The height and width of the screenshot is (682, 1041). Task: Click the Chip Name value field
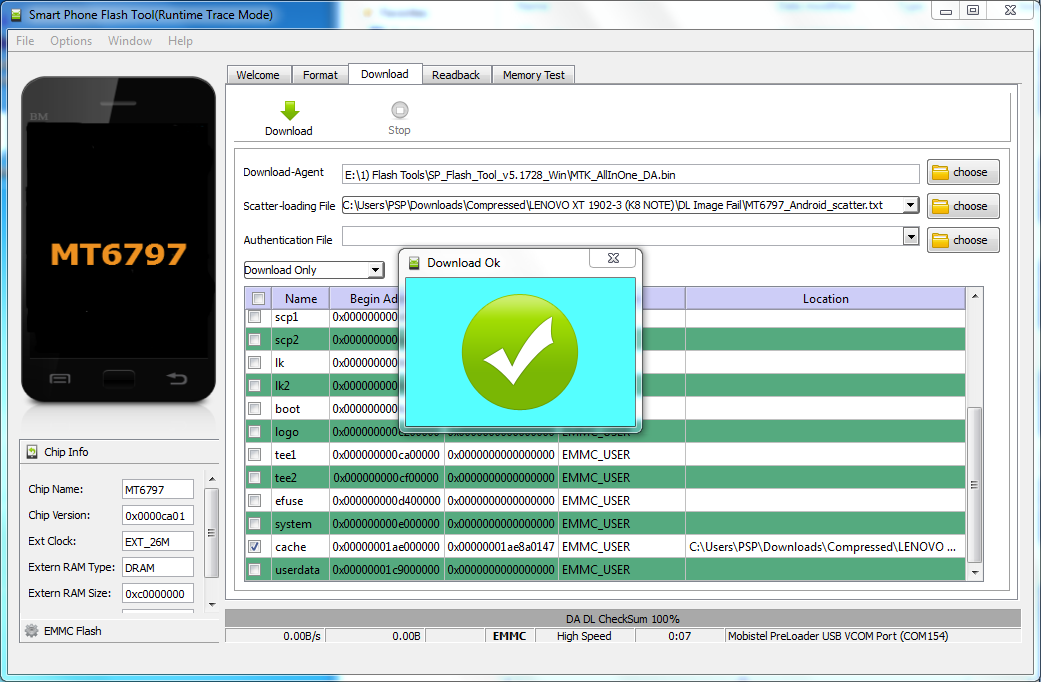[158, 489]
